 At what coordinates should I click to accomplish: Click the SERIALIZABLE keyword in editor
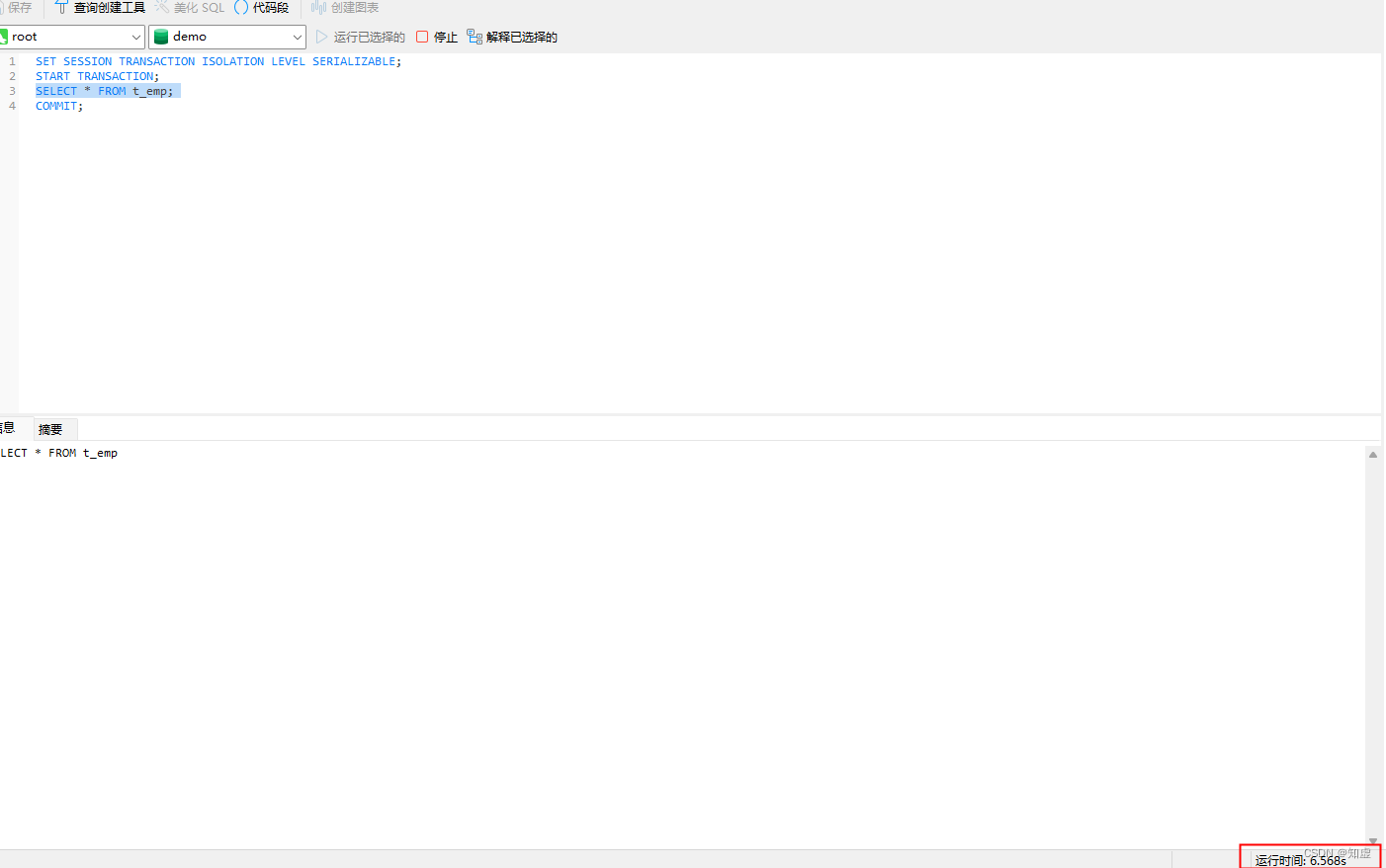(354, 61)
